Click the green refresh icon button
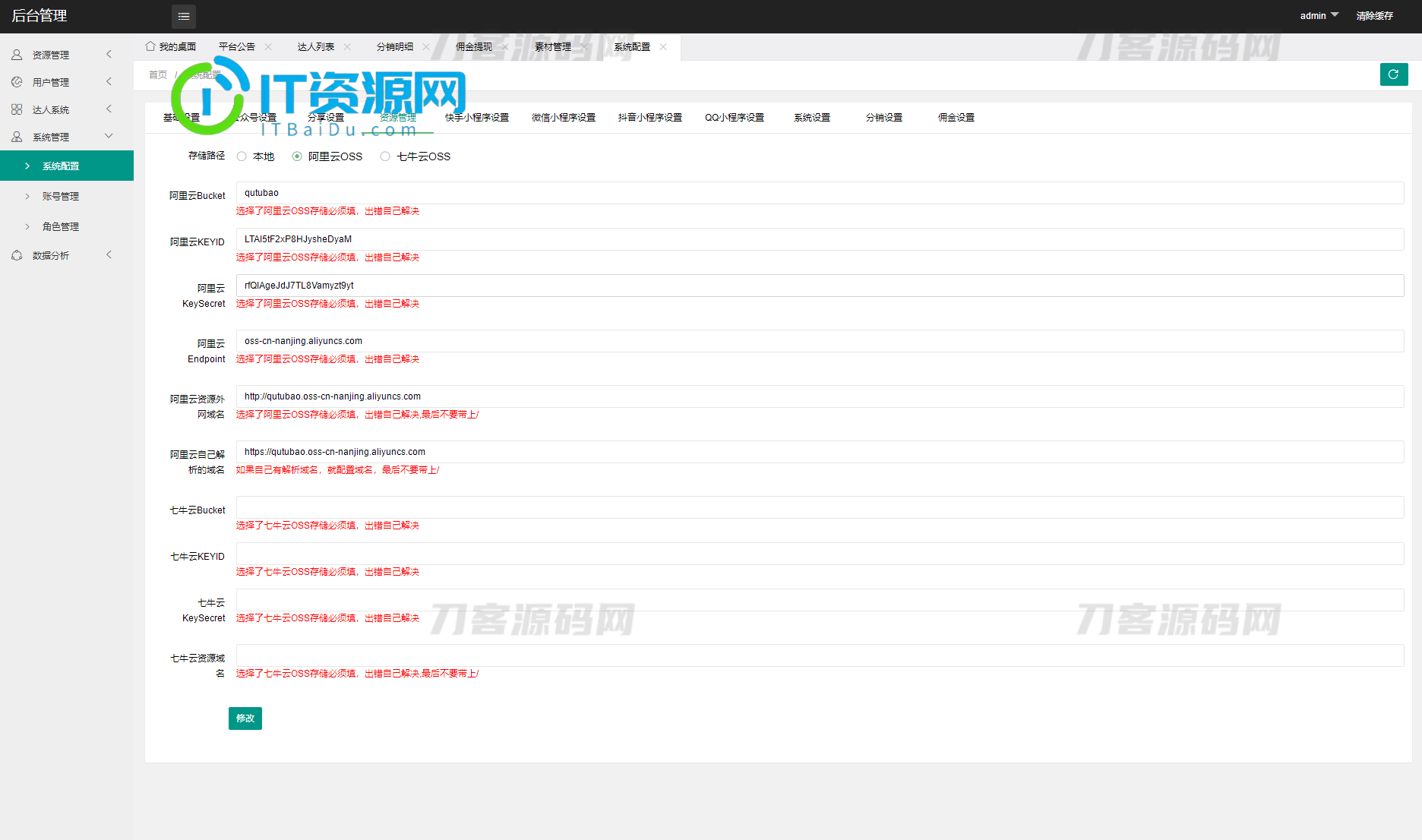The height and width of the screenshot is (840, 1422). point(1394,74)
